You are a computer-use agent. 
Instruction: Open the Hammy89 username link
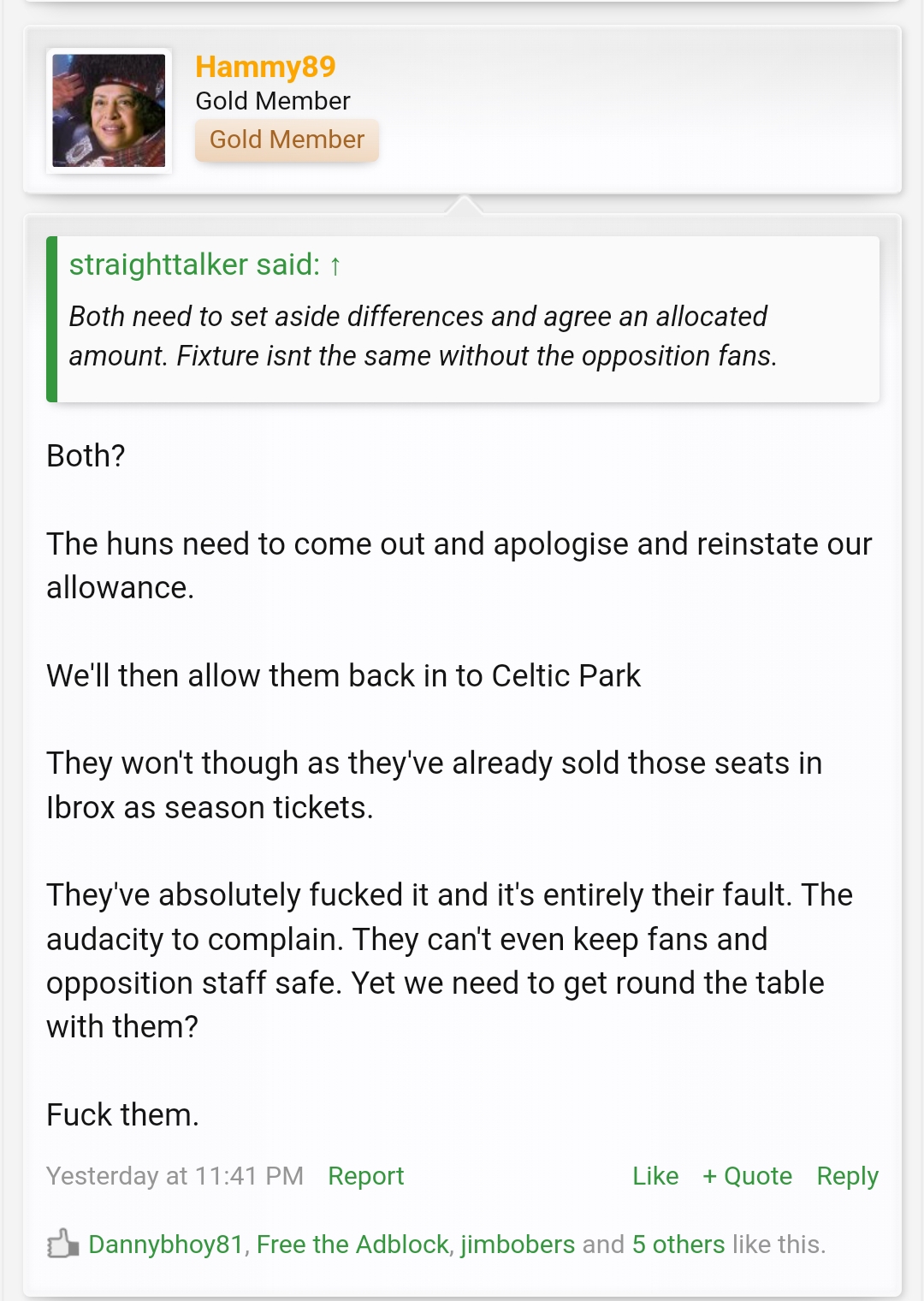coord(265,67)
